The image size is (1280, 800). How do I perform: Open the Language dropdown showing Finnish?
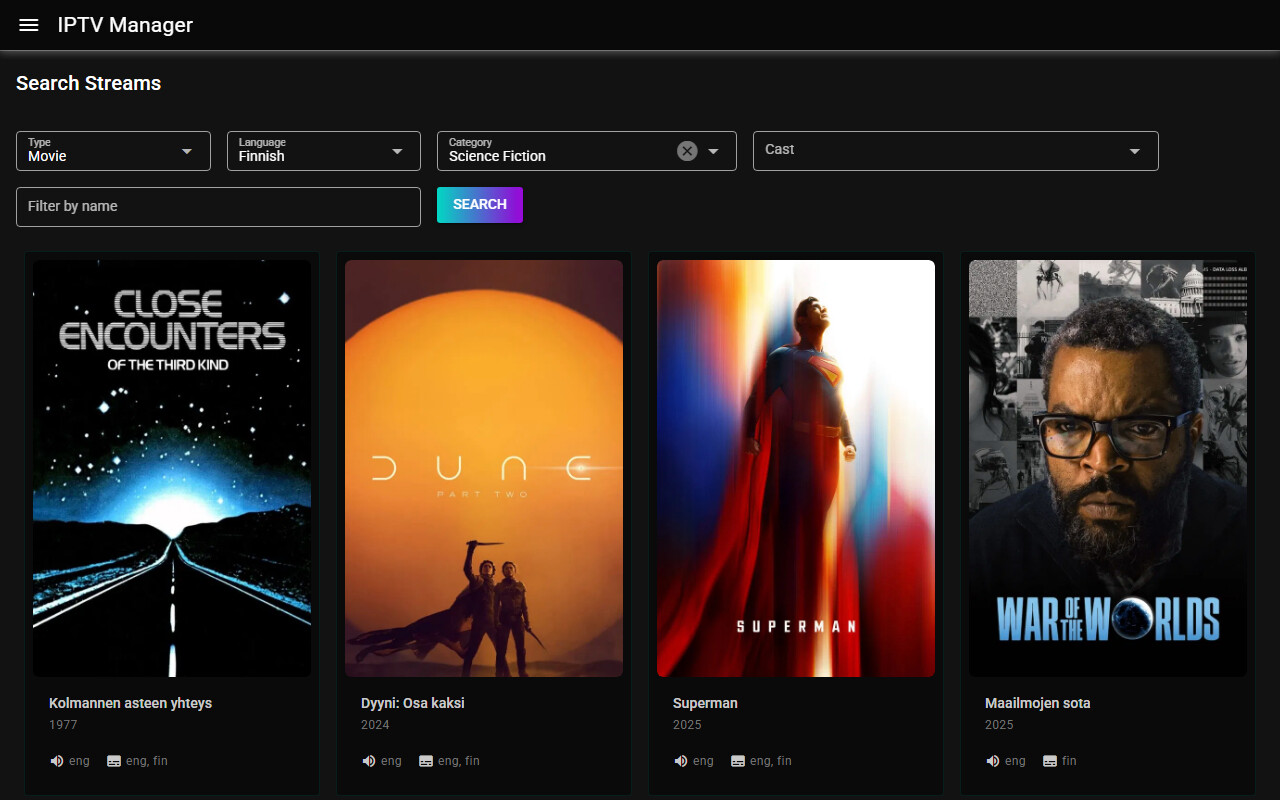(324, 151)
